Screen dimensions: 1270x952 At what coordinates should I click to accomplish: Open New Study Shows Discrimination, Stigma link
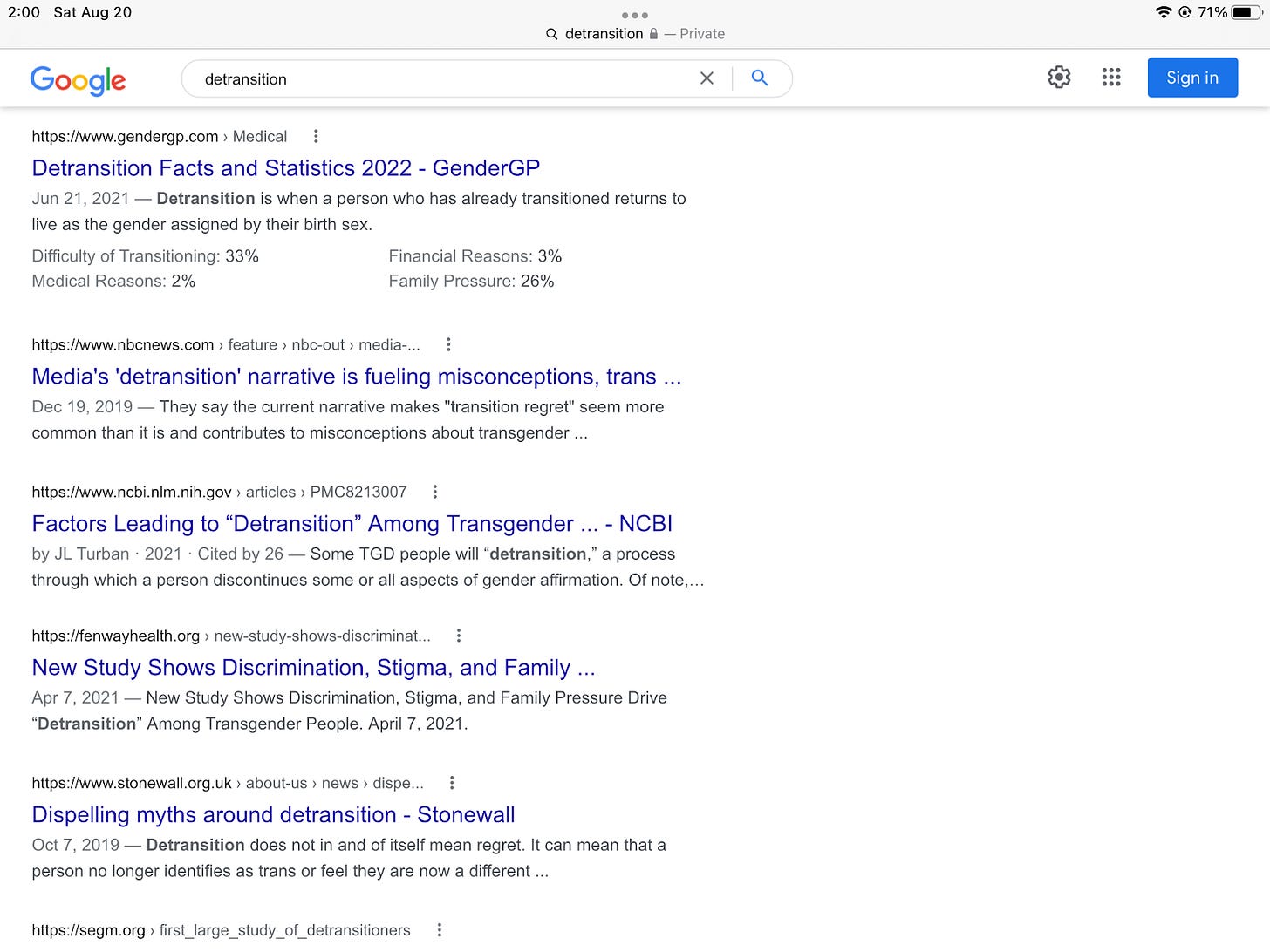point(314,667)
